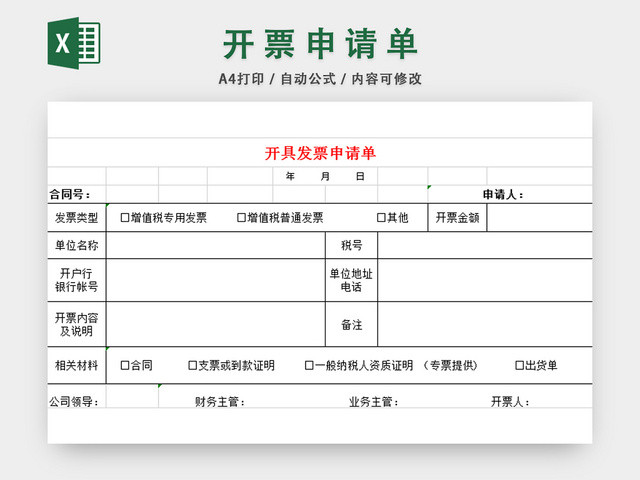Select the 业务主管： label
The width and height of the screenshot is (640, 480).
pos(374,402)
